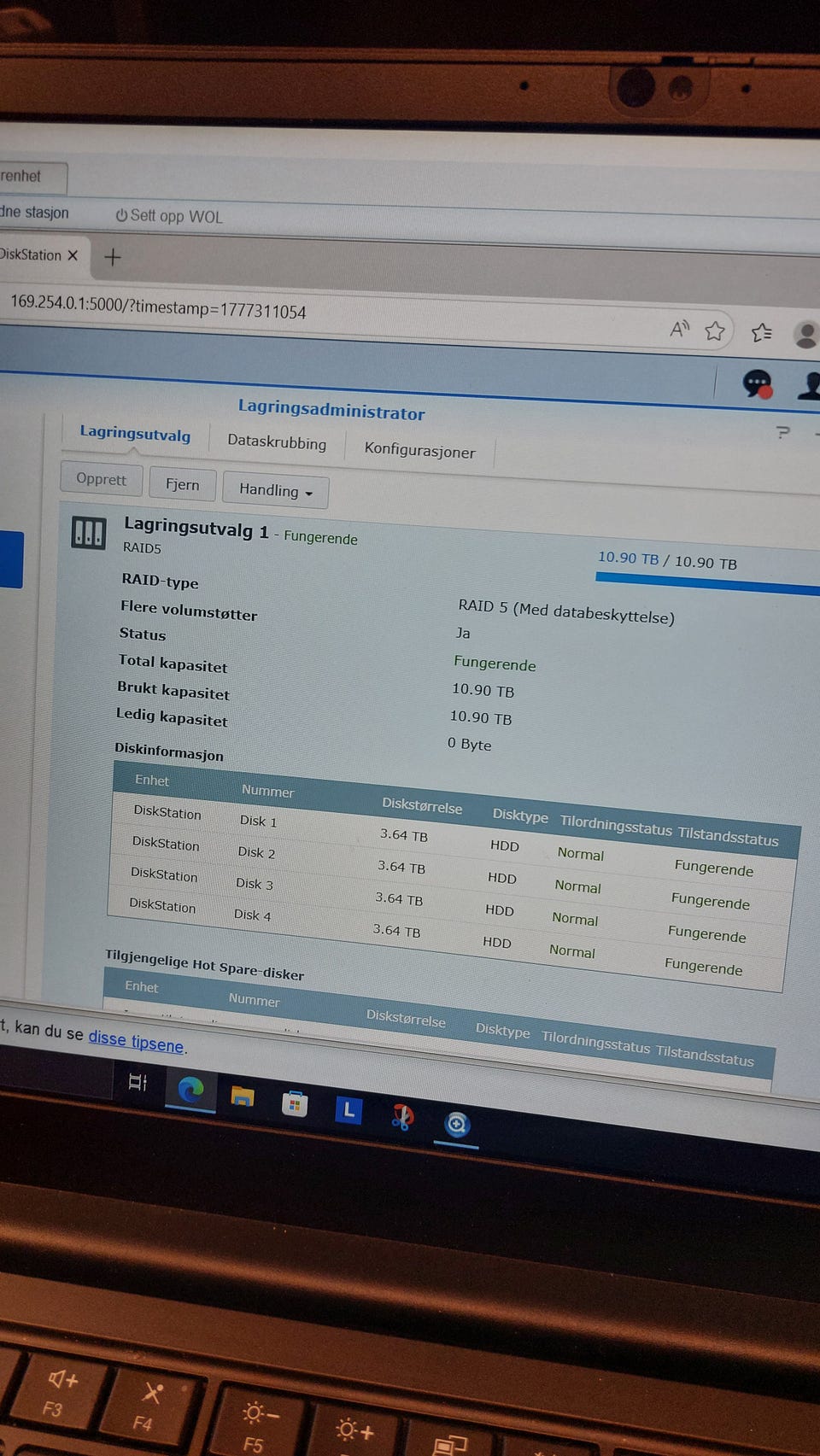This screenshot has height=1456, width=820.
Task: Switch to the Dataskrubbing tab
Action: (277, 441)
